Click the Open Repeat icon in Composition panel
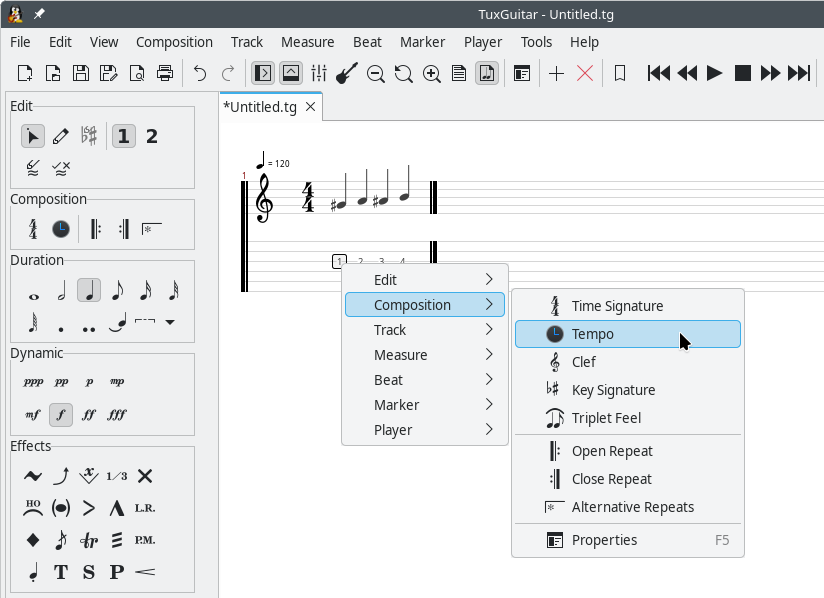 [x=95, y=229]
